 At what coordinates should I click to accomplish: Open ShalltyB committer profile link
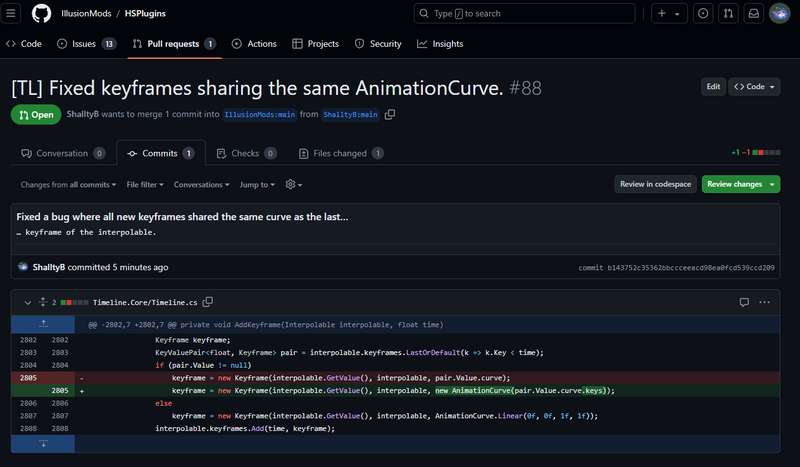[48, 267]
